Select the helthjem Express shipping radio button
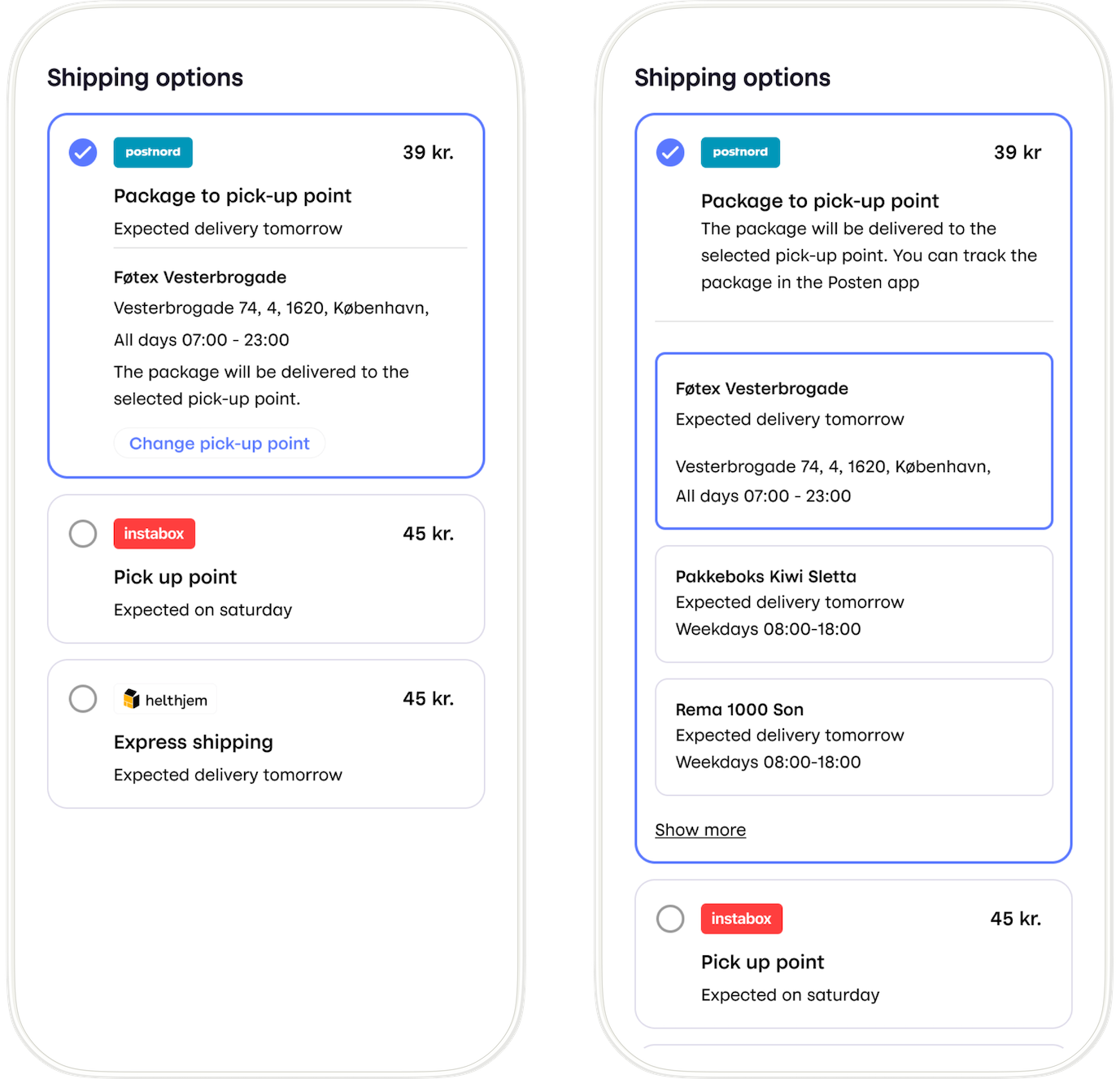 click(x=82, y=698)
